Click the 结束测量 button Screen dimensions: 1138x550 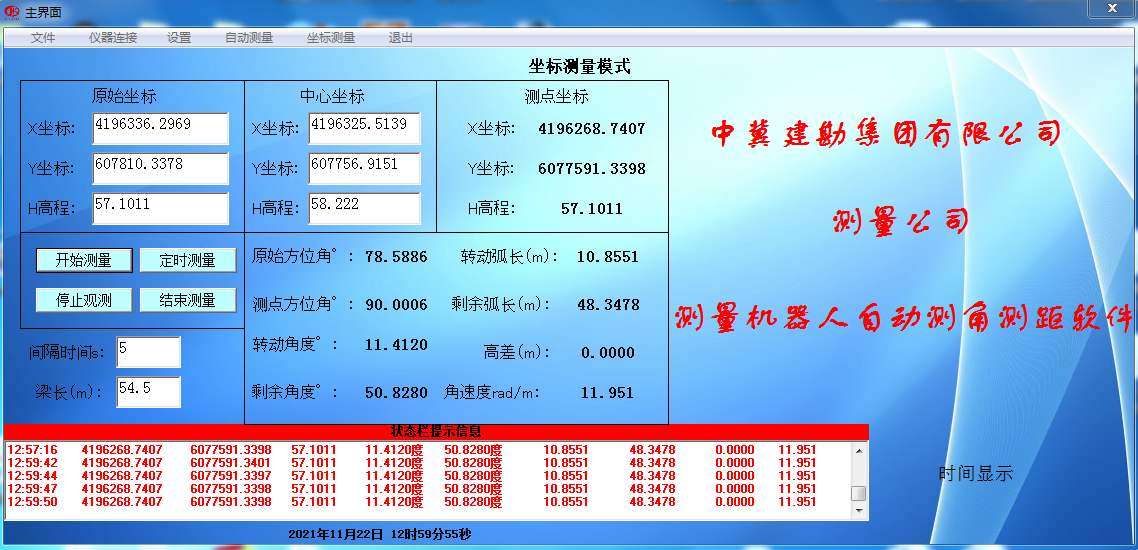tap(188, 300)
